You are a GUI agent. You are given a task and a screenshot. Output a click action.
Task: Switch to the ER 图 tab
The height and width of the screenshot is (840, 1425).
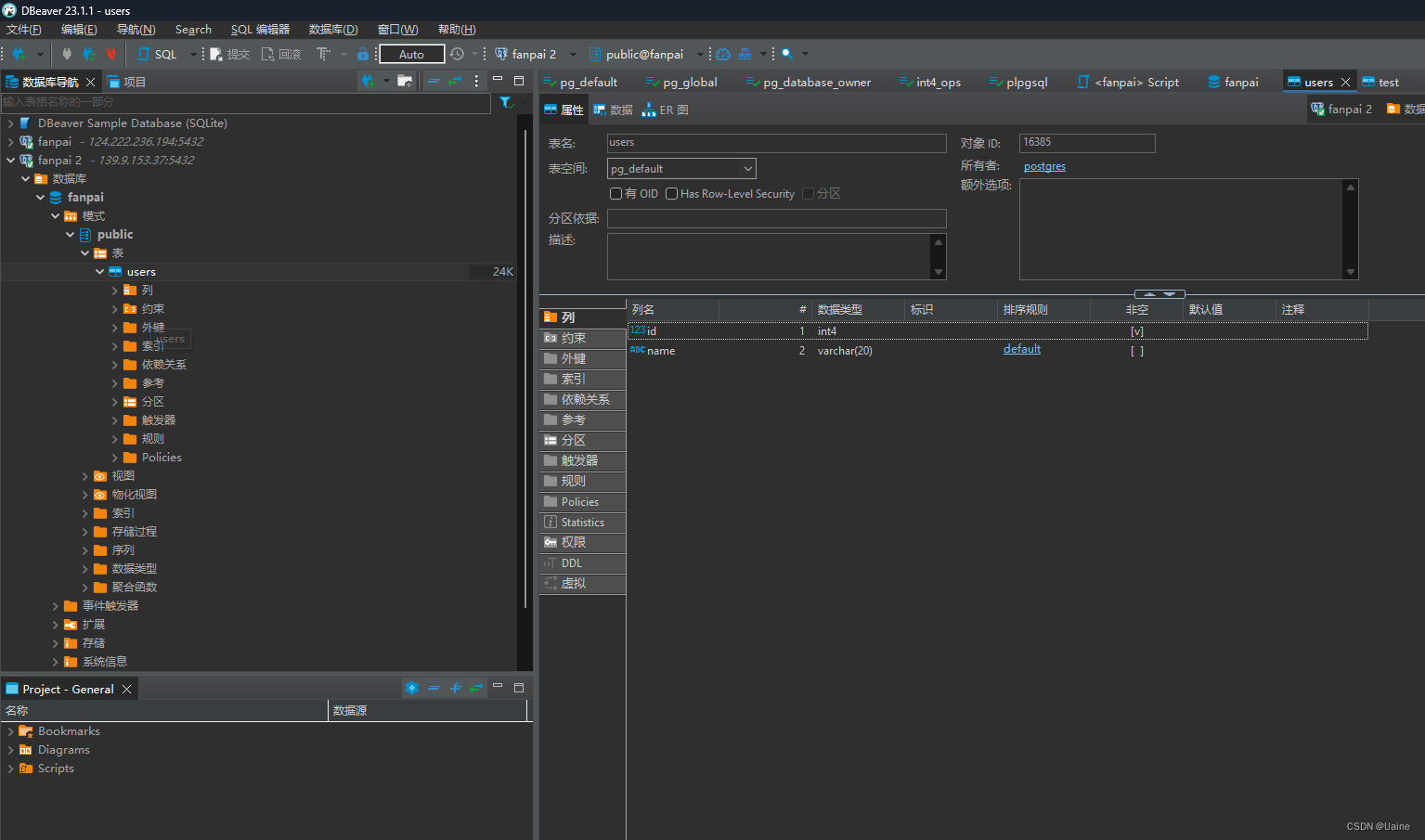(666, 110)
